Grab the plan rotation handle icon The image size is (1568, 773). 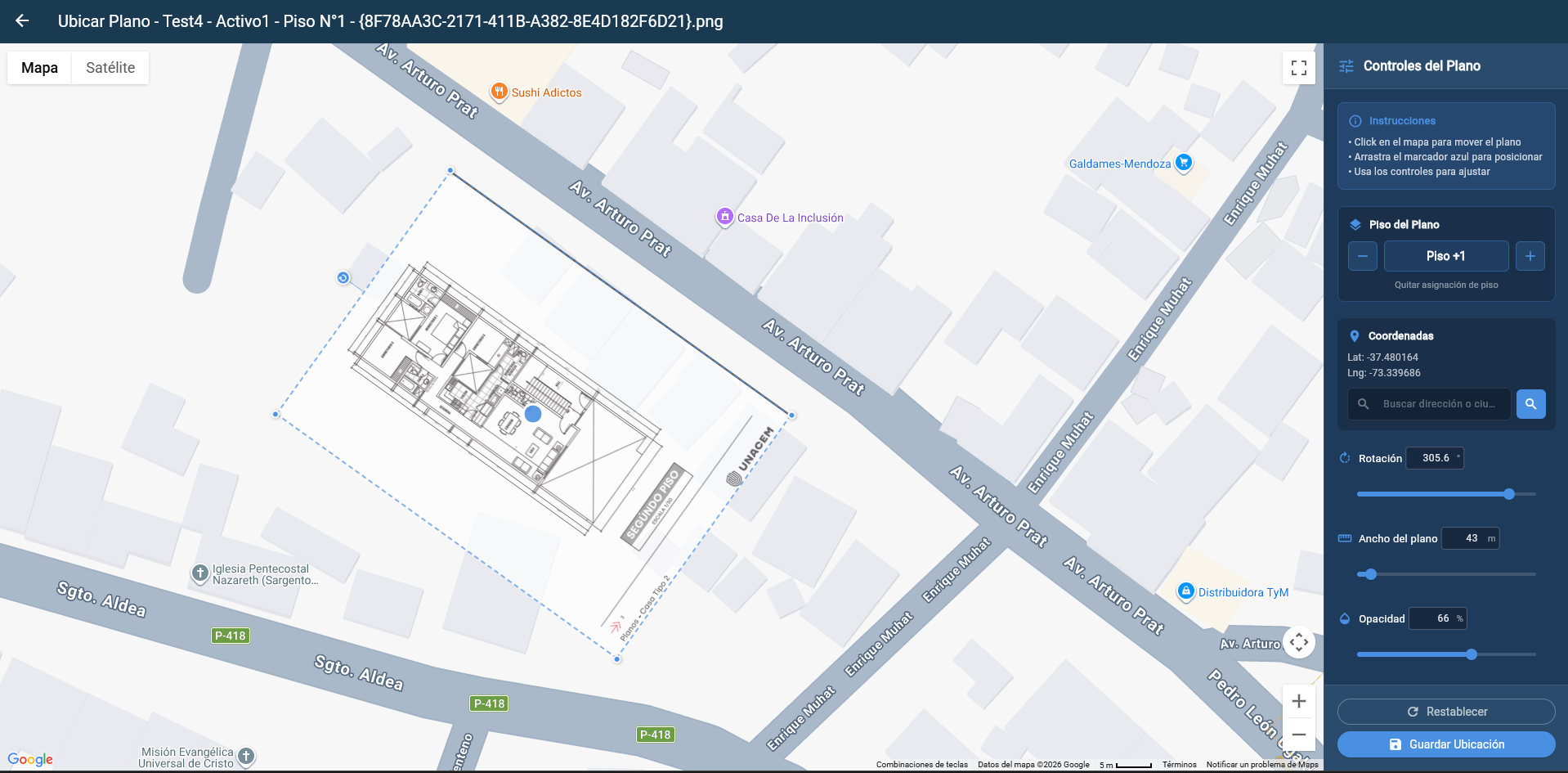click(x=343, y=278)
